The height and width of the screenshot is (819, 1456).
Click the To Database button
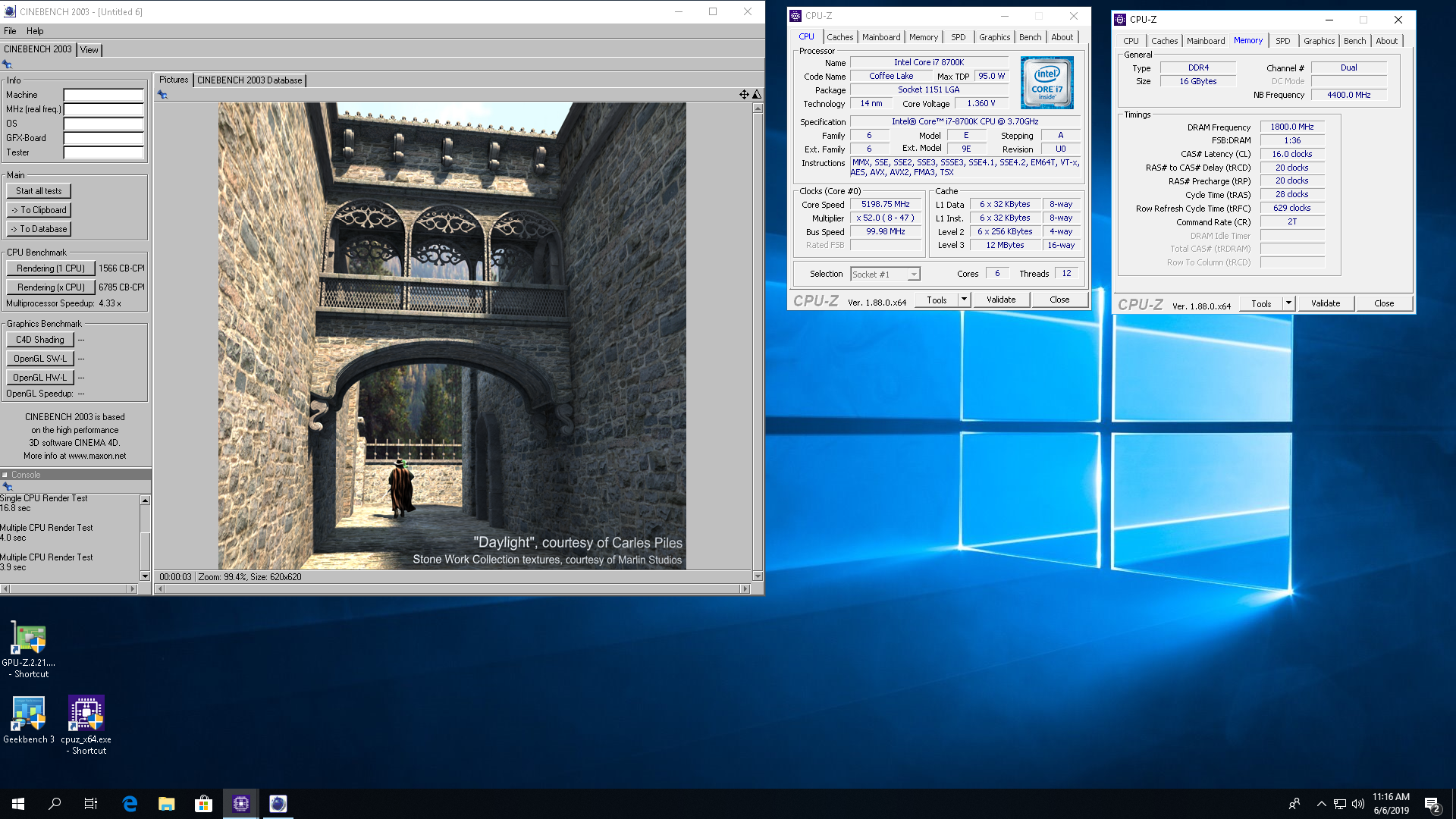39,229
